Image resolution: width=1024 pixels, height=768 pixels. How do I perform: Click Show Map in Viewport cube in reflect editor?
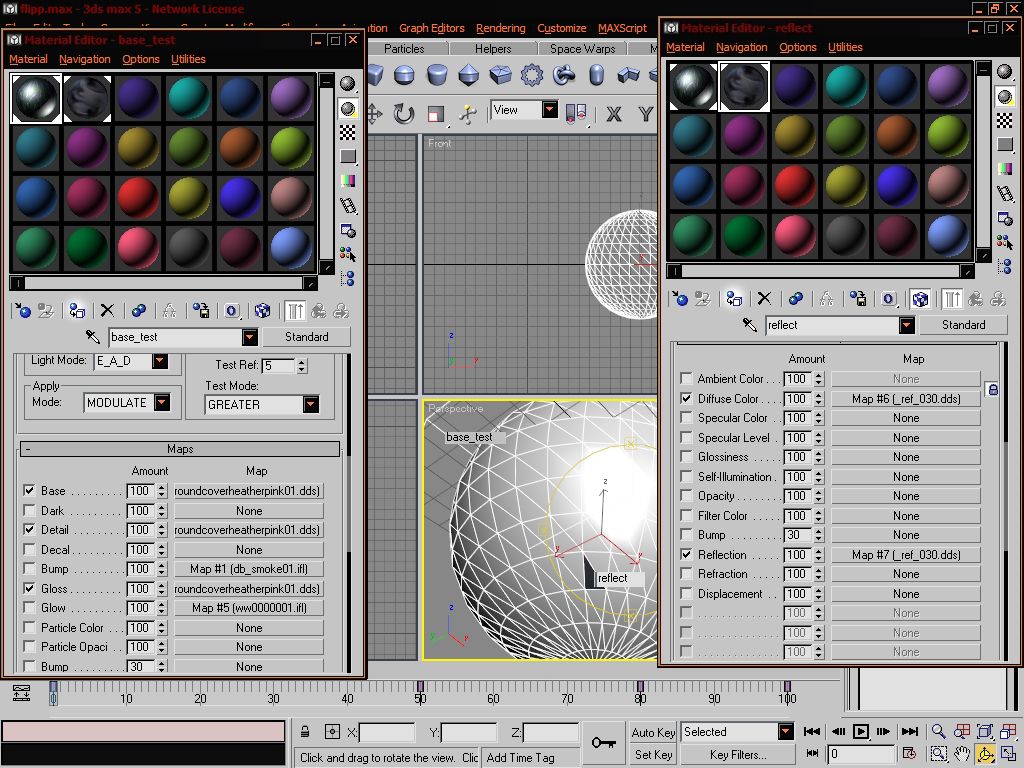(x=920, y=299)
